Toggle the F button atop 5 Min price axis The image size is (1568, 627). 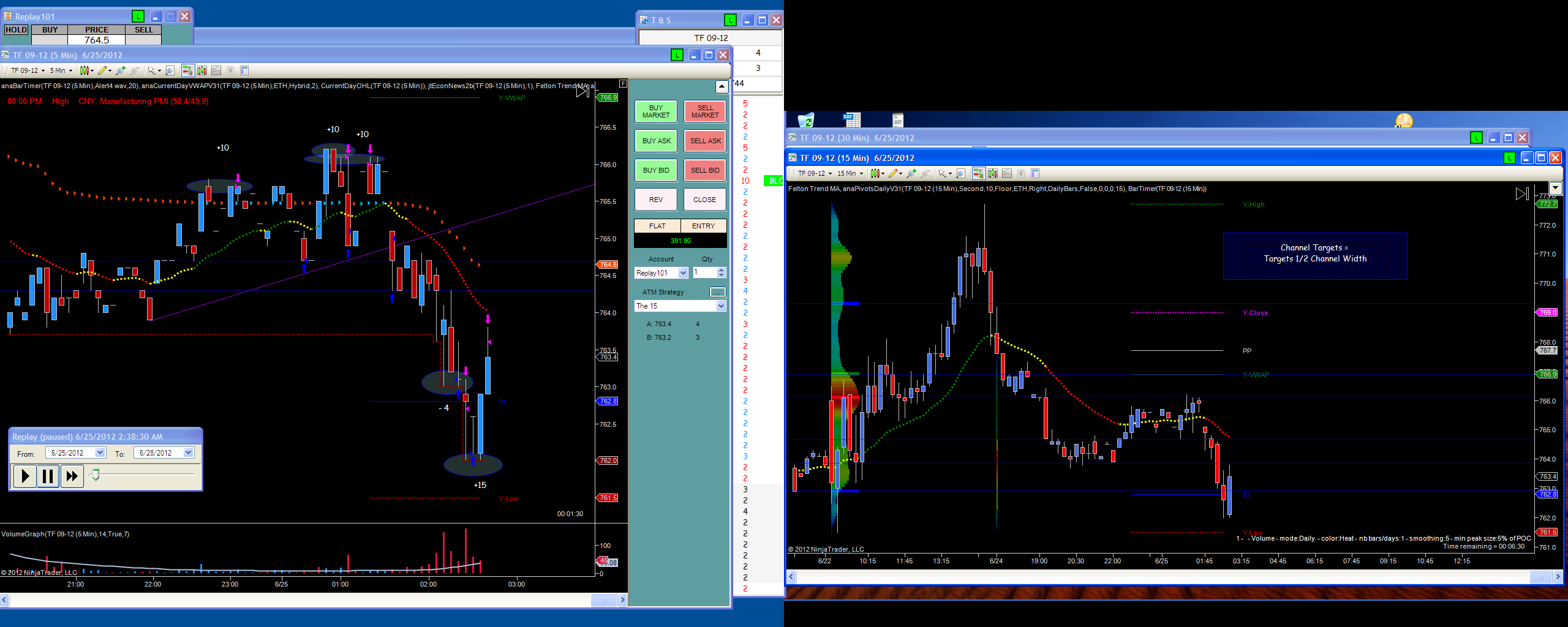623,83
